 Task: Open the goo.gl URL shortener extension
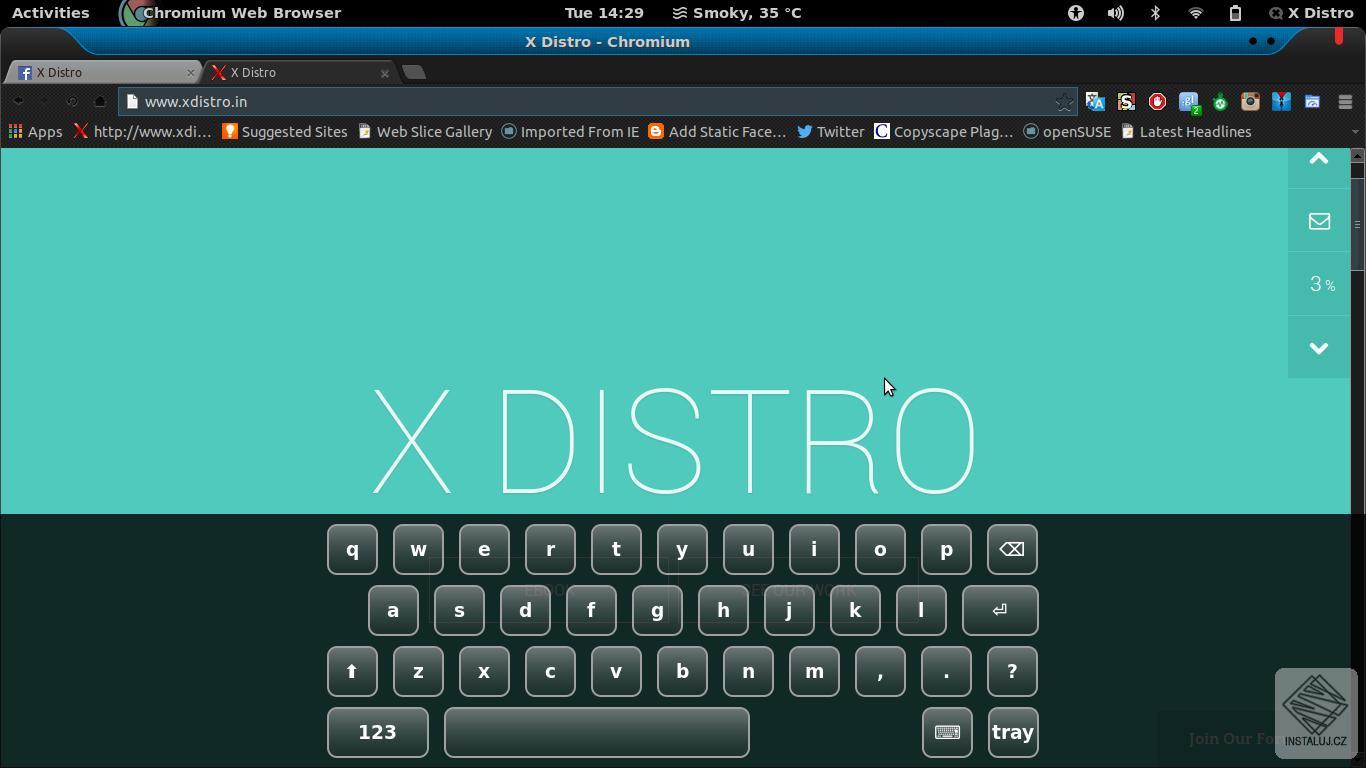[x=1189, y=102]
